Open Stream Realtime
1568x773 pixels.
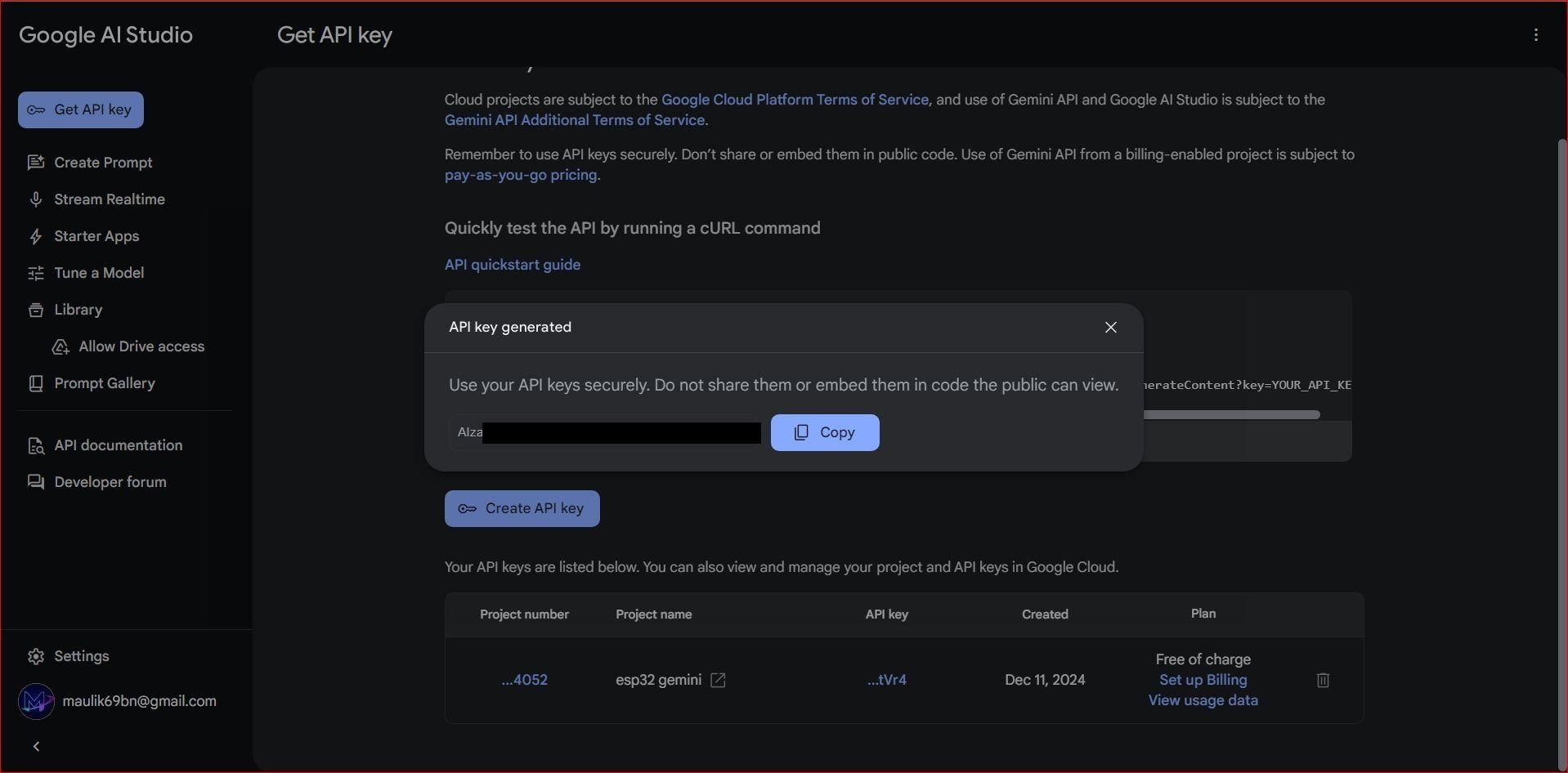click(109, 199)
